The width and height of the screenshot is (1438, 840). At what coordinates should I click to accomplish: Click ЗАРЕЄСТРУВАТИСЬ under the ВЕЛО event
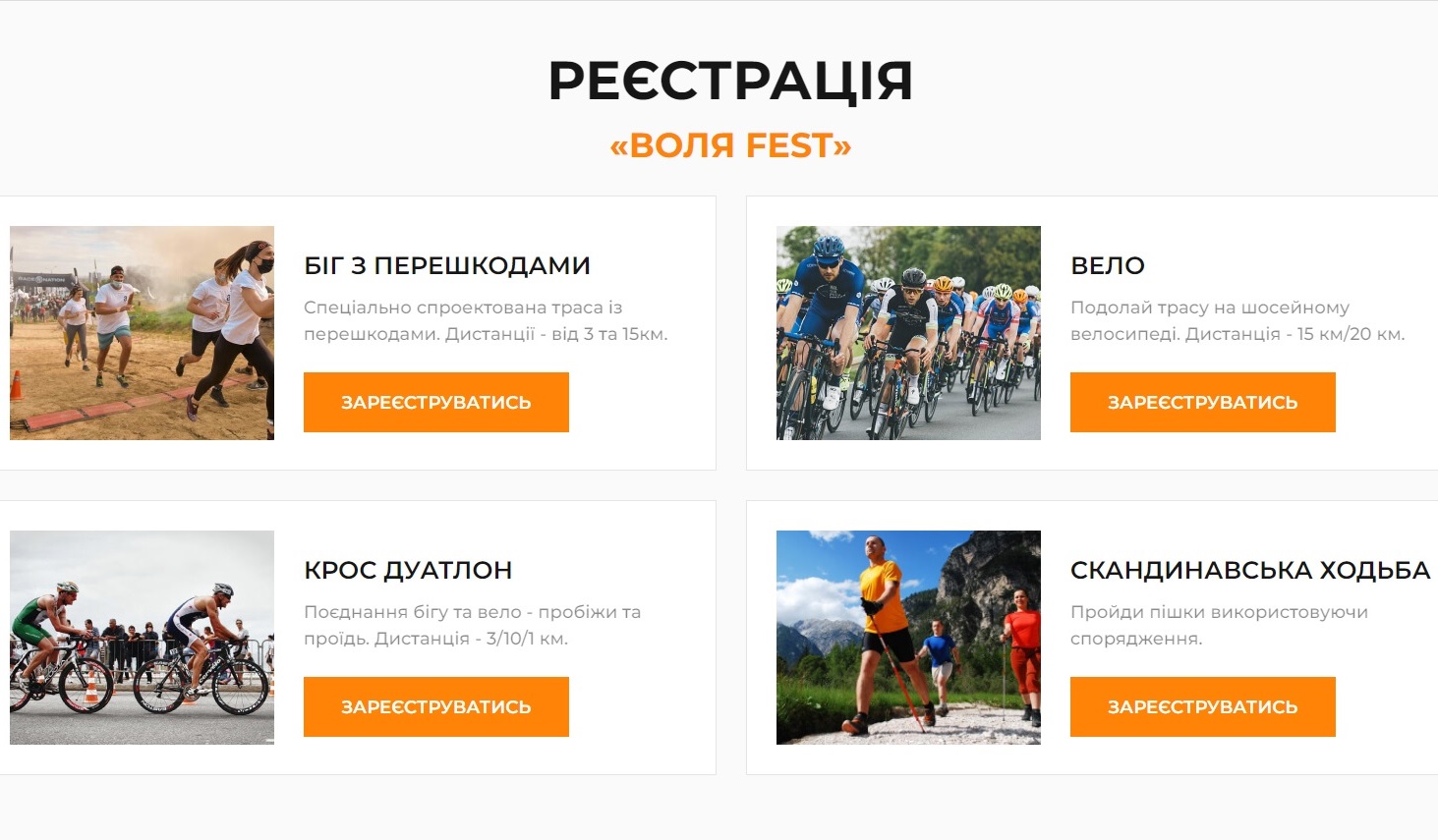coord(1202,402)
